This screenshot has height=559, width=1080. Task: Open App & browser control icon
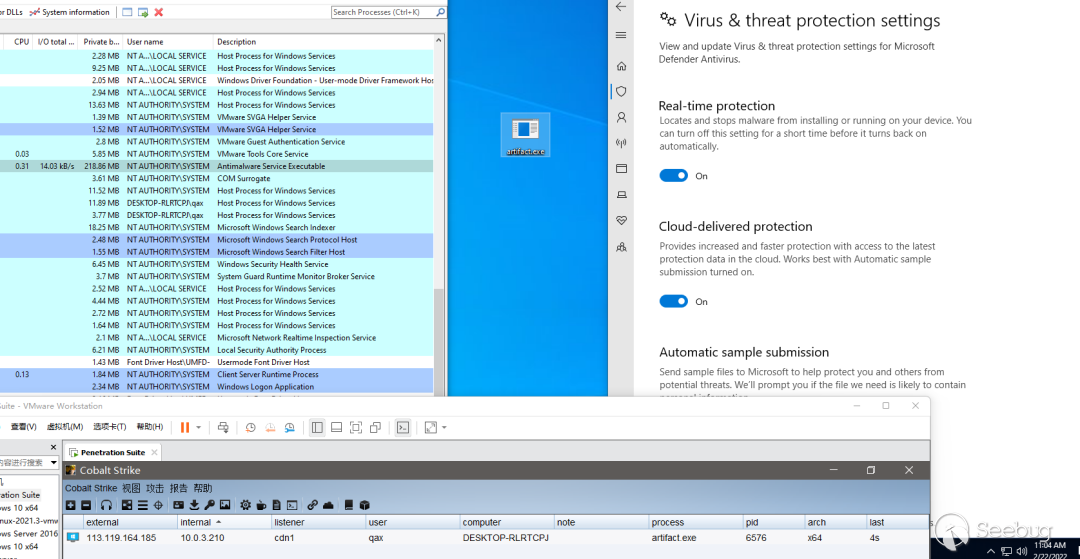621,169
